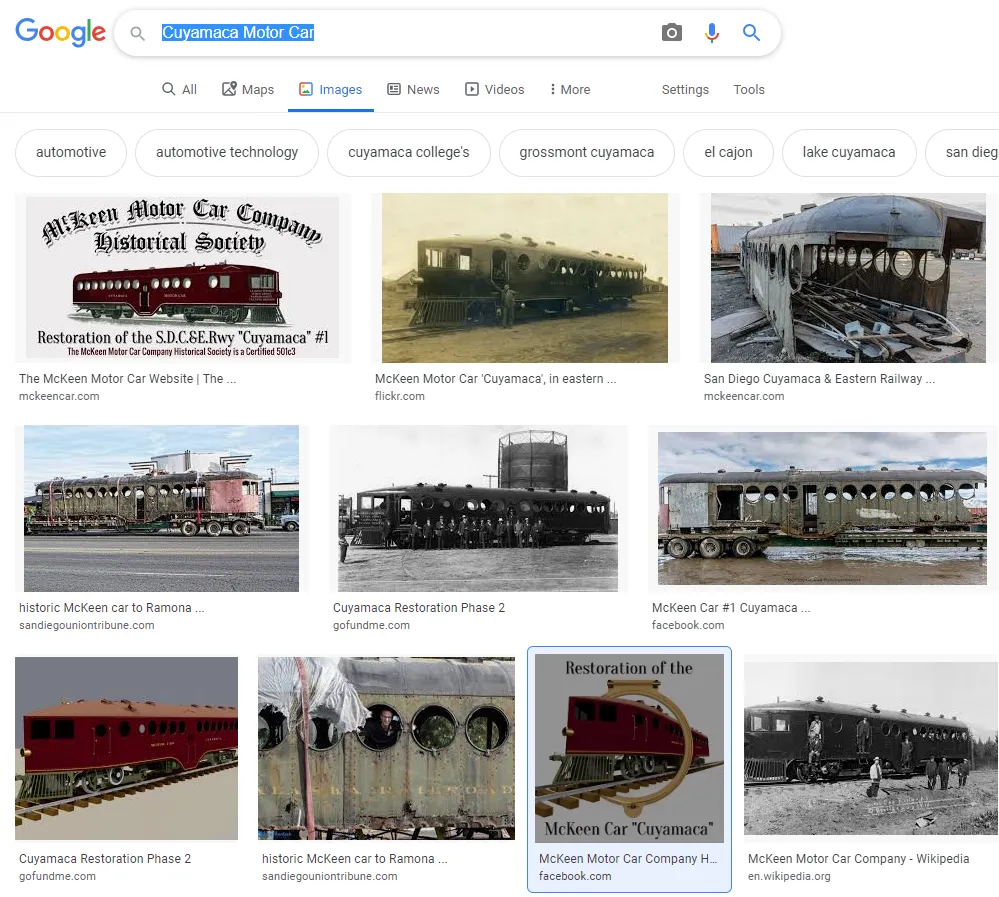Open the Tools options
The height and width of the screenshot is (897, 999).
749,89
